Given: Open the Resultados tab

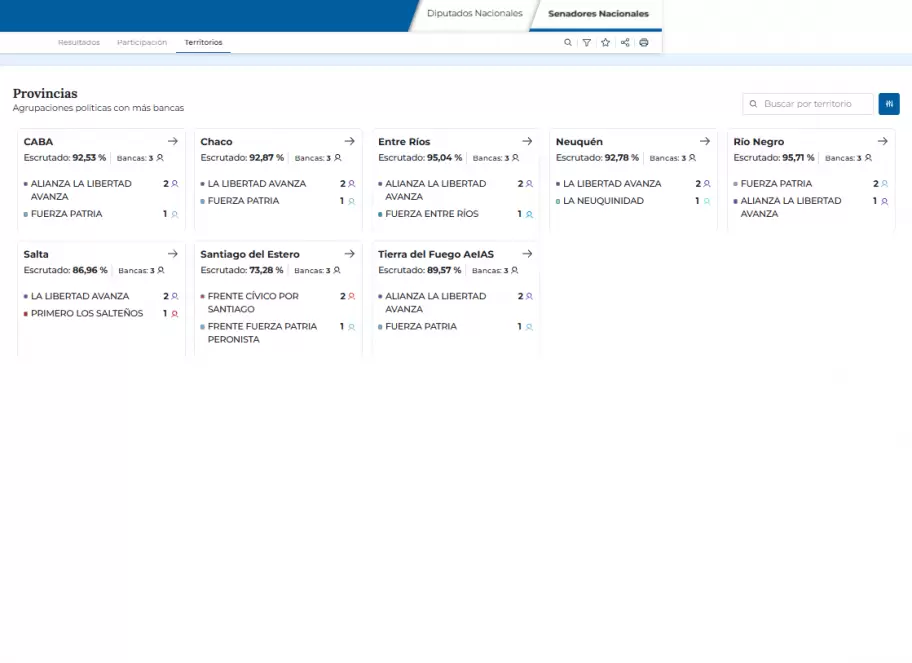Looking at the screenshot, I should click(x=79, y=43).
